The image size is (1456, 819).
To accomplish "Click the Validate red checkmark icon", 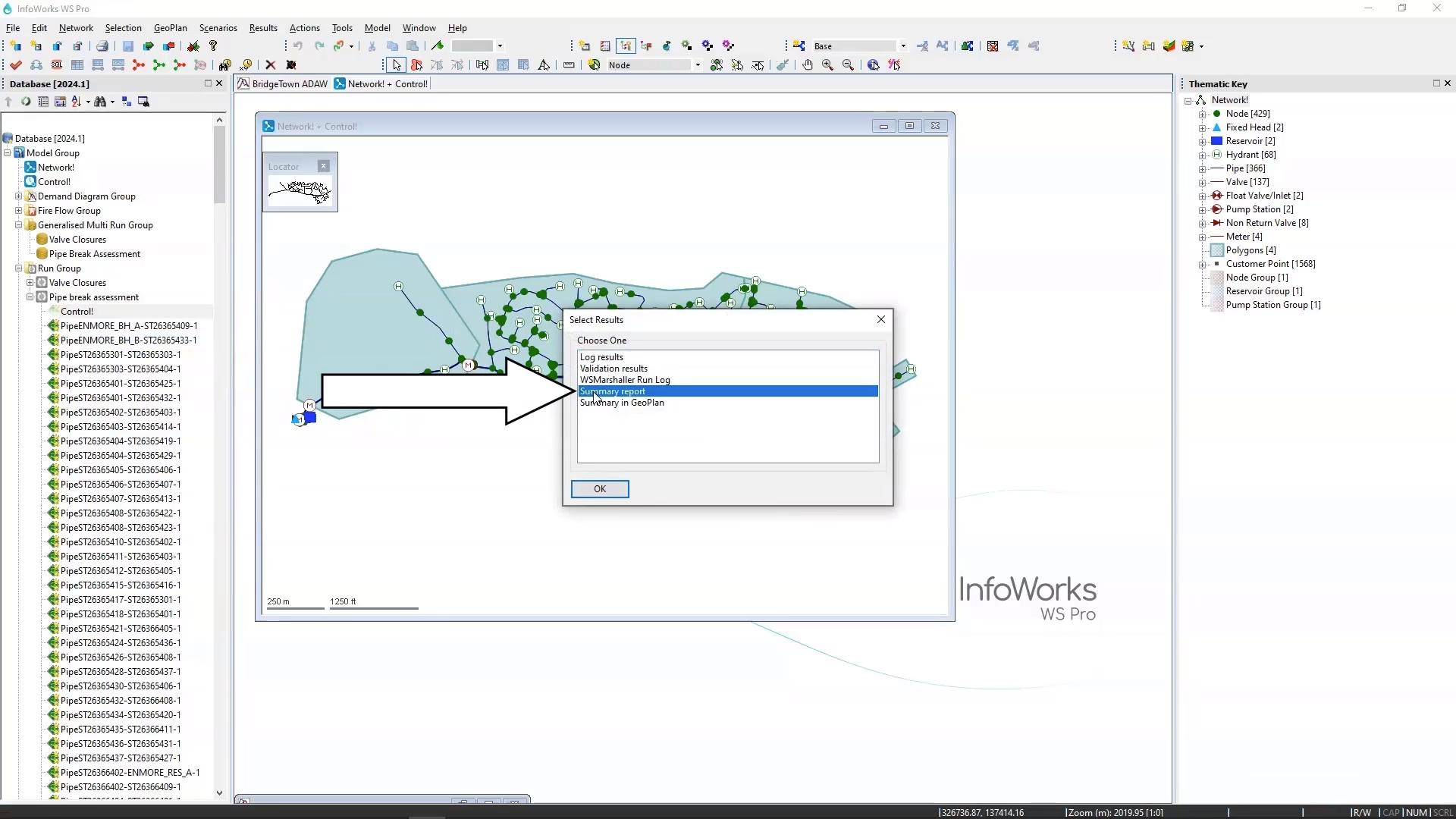I will pyautogui.click(x=15, y=65).
